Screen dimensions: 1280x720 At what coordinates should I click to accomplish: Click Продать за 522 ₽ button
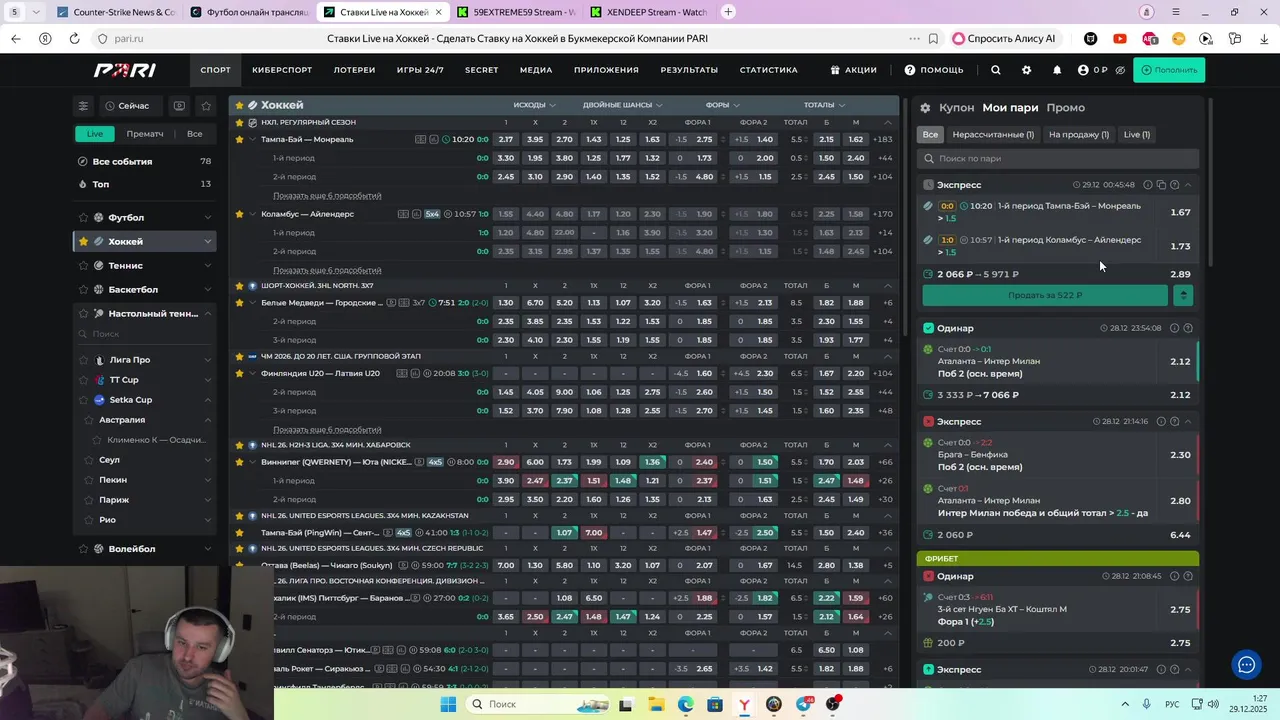(x=1045, y=295)
